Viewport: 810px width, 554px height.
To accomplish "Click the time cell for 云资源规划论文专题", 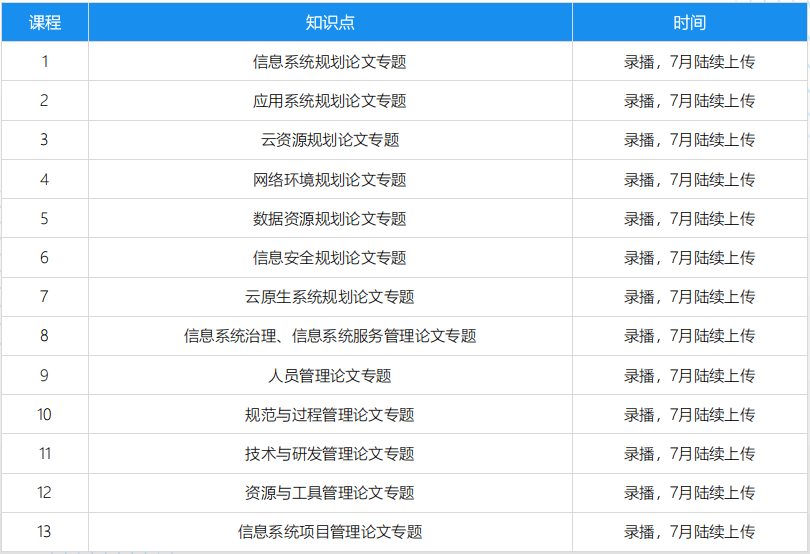I will tap(689, 140).
